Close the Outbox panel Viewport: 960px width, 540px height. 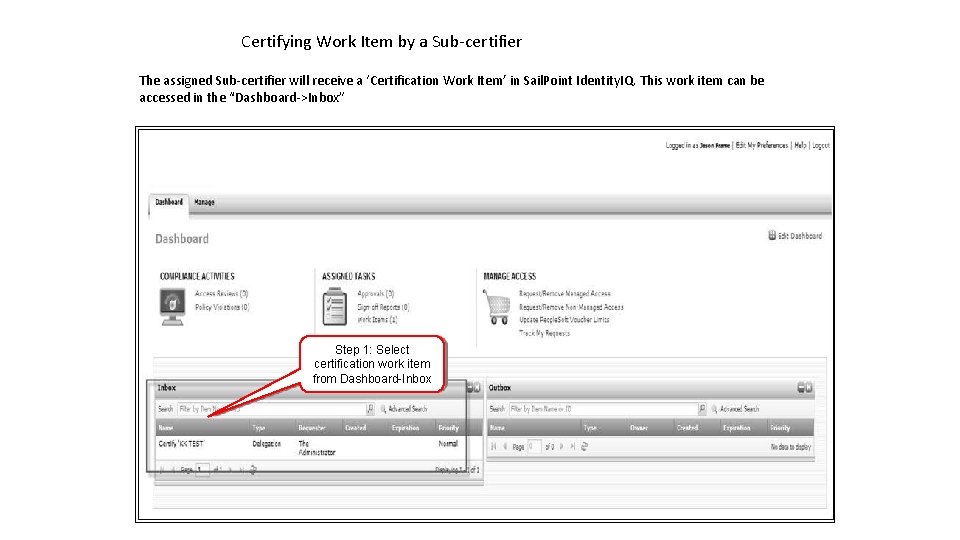[809, 388]
